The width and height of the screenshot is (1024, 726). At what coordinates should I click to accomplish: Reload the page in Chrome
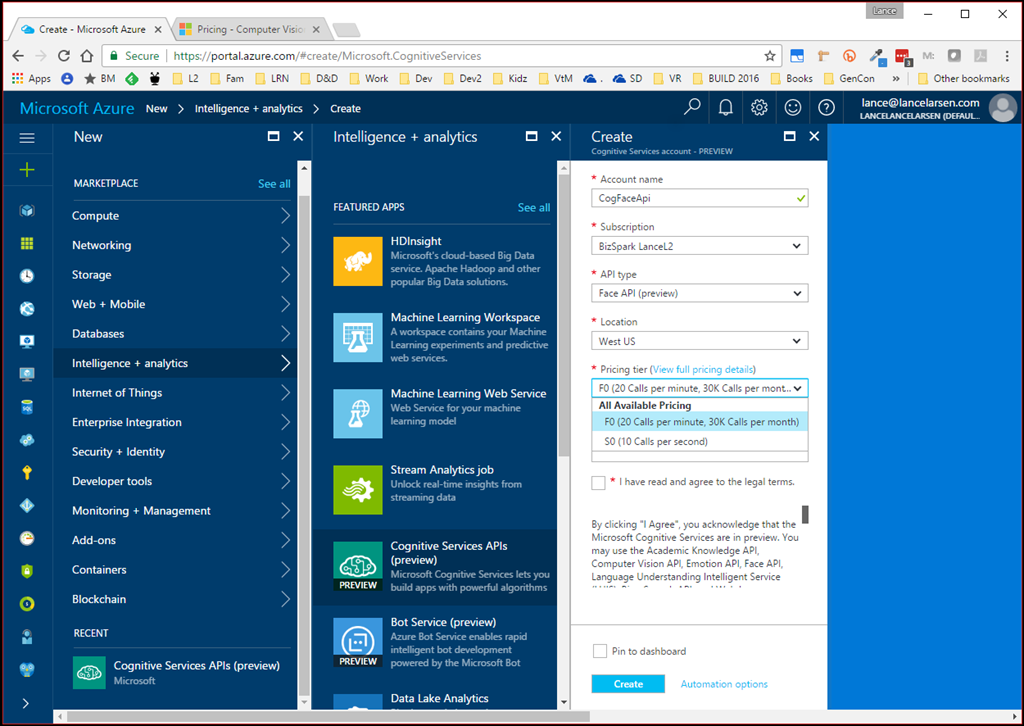(x=63, y=56)
